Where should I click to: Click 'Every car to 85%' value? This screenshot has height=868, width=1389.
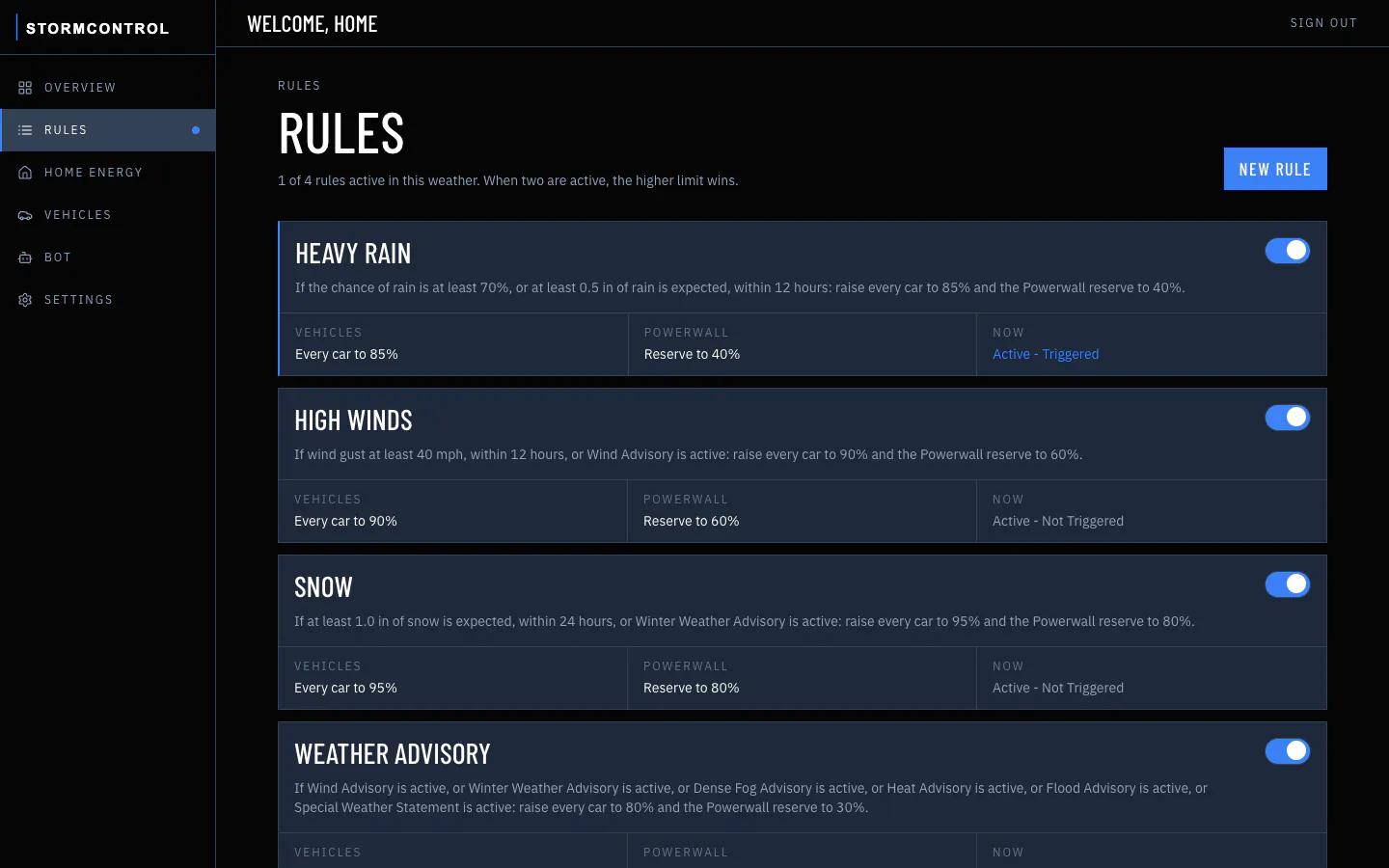[346, 354]
